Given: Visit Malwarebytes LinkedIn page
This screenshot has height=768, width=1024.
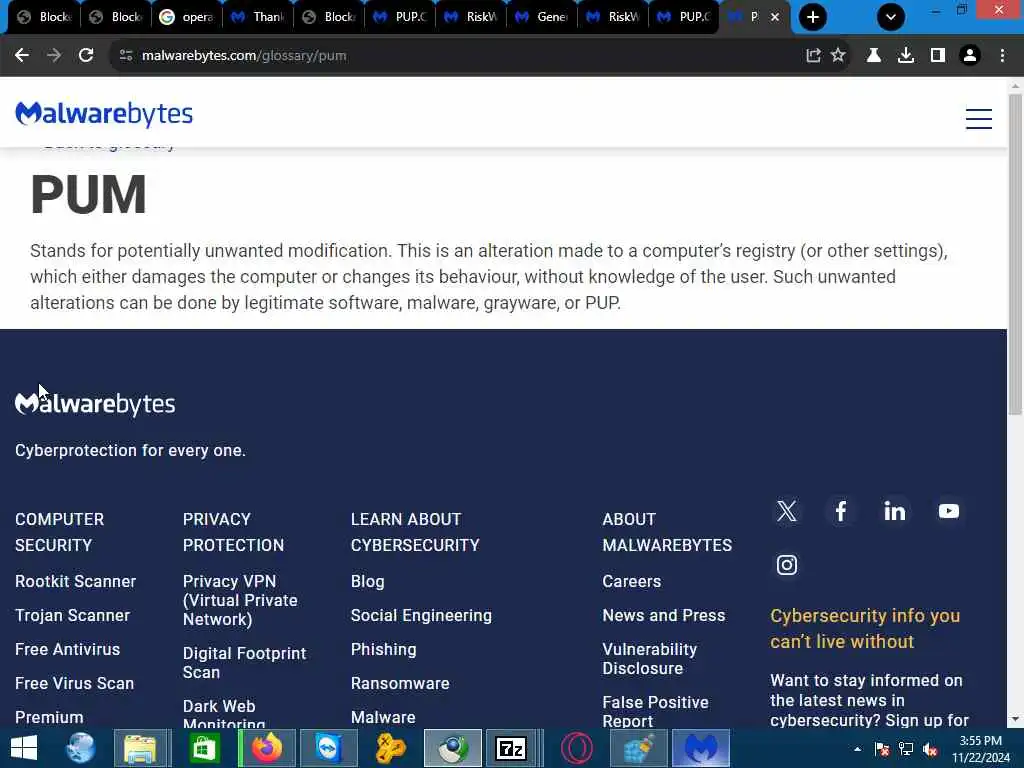Looking at the screenshot, I should coord(895,511).
